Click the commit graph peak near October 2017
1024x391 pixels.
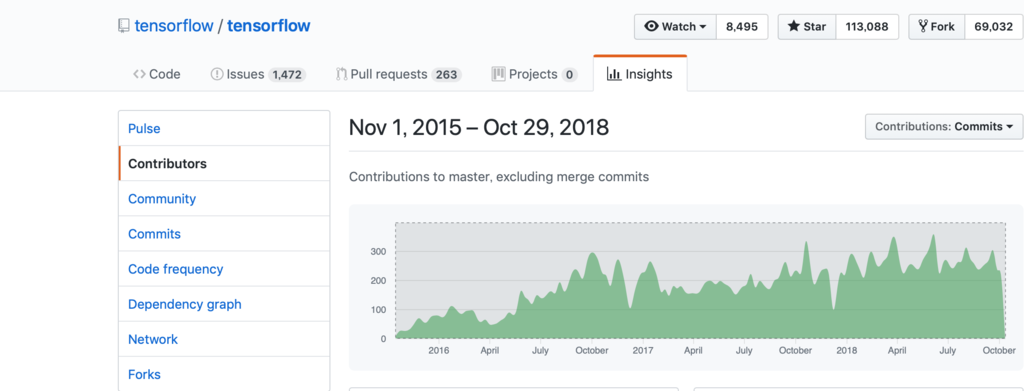point(806,242)
